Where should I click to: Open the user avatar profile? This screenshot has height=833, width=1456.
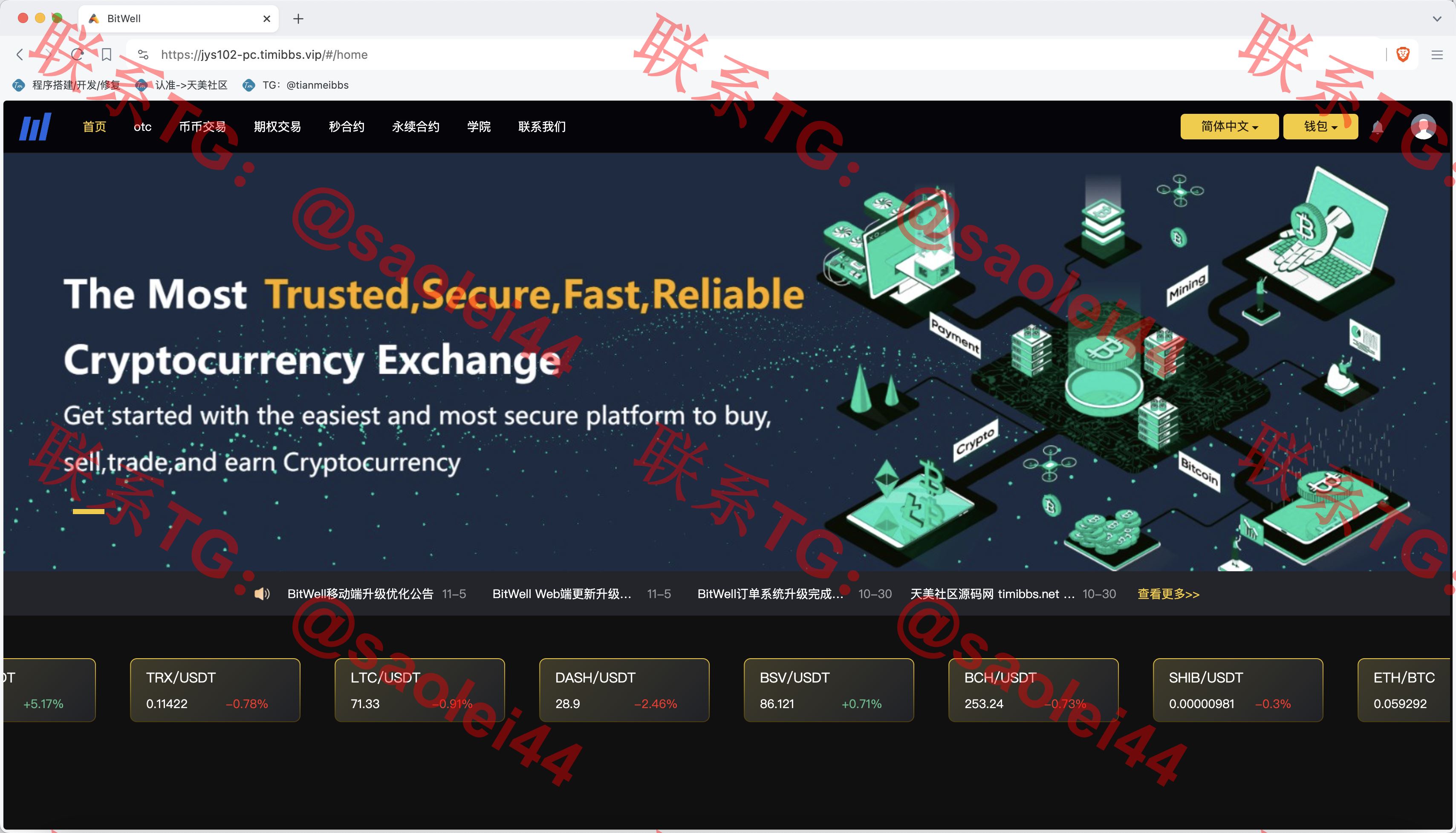point(1423,127)
